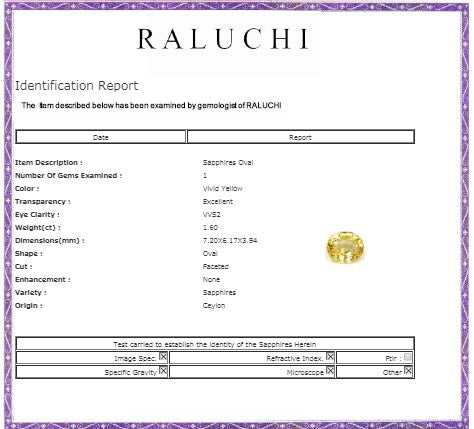Click the "Variety :" label

click(x=31, y=293)
